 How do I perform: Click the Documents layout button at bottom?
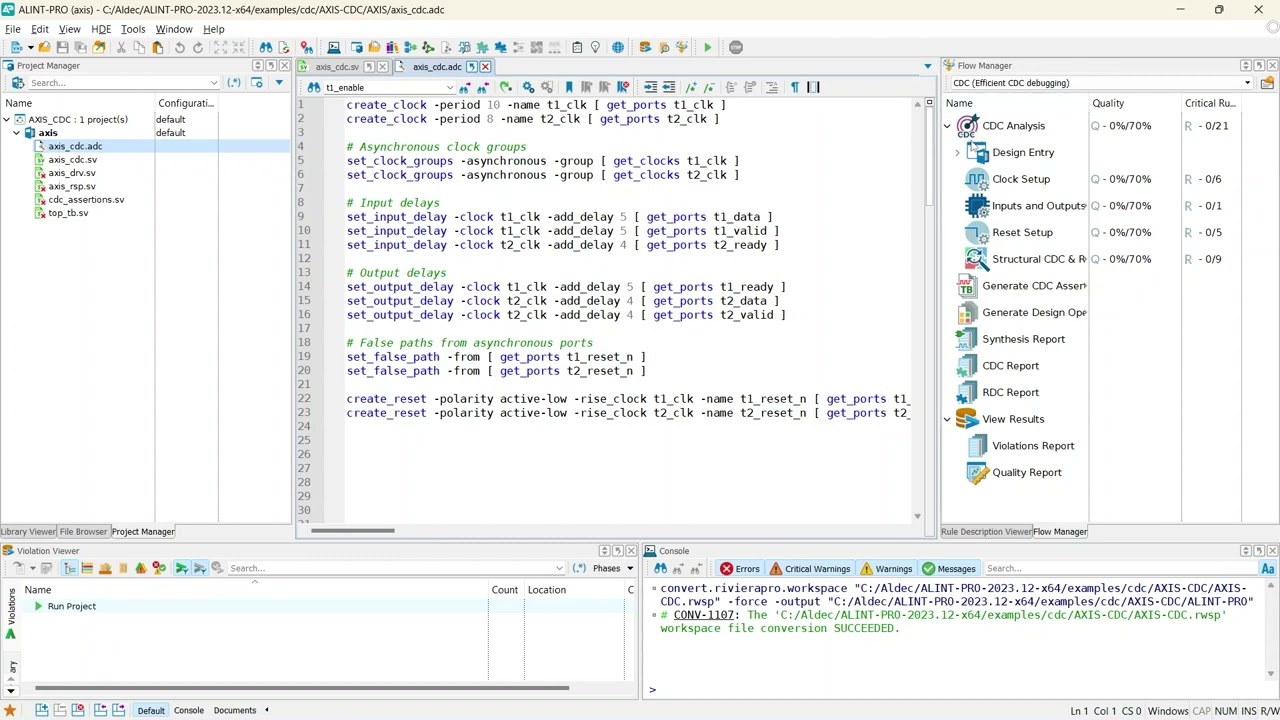tap(235, 710)
